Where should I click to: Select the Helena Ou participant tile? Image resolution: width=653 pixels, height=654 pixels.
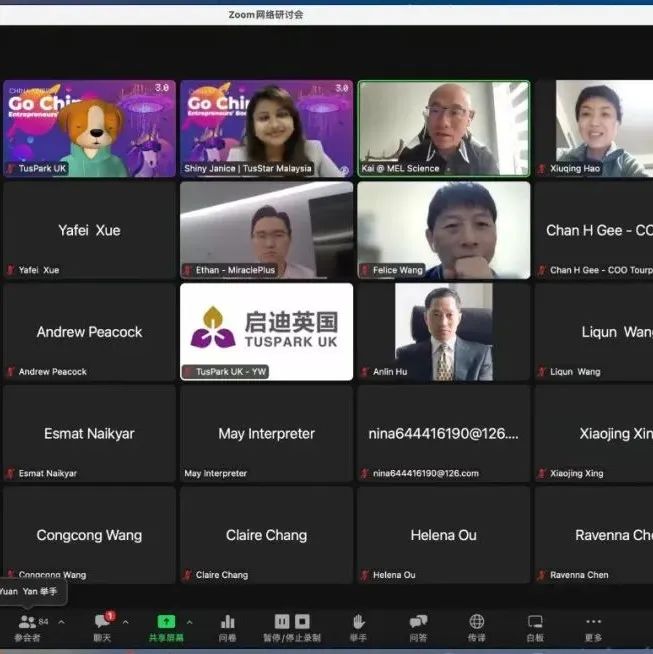444,535
